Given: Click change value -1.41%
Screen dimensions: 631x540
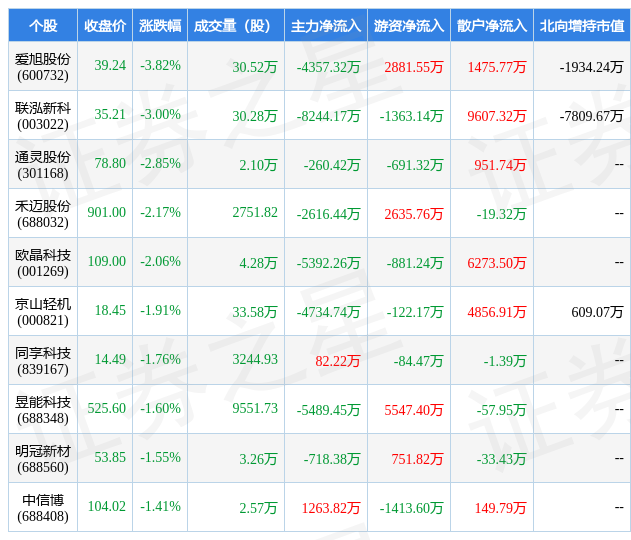Looking at the screenshot, I should (x=161, y=506).
